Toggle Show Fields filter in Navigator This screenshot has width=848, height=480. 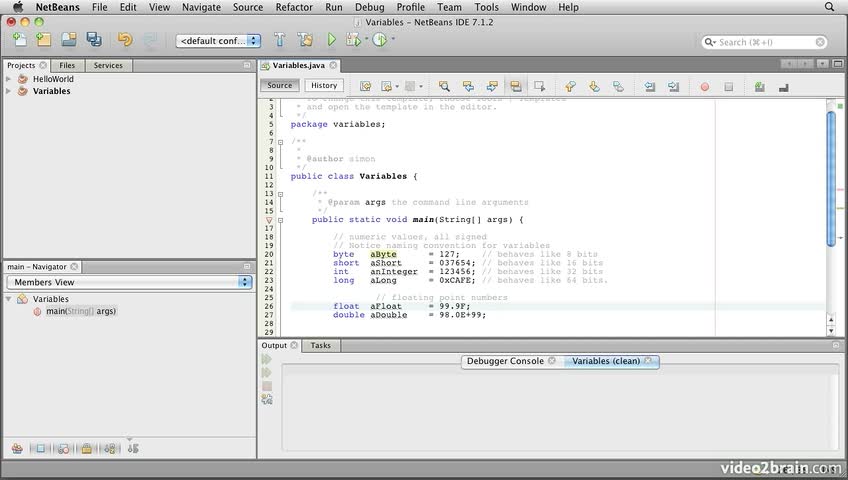click(41, 448)
